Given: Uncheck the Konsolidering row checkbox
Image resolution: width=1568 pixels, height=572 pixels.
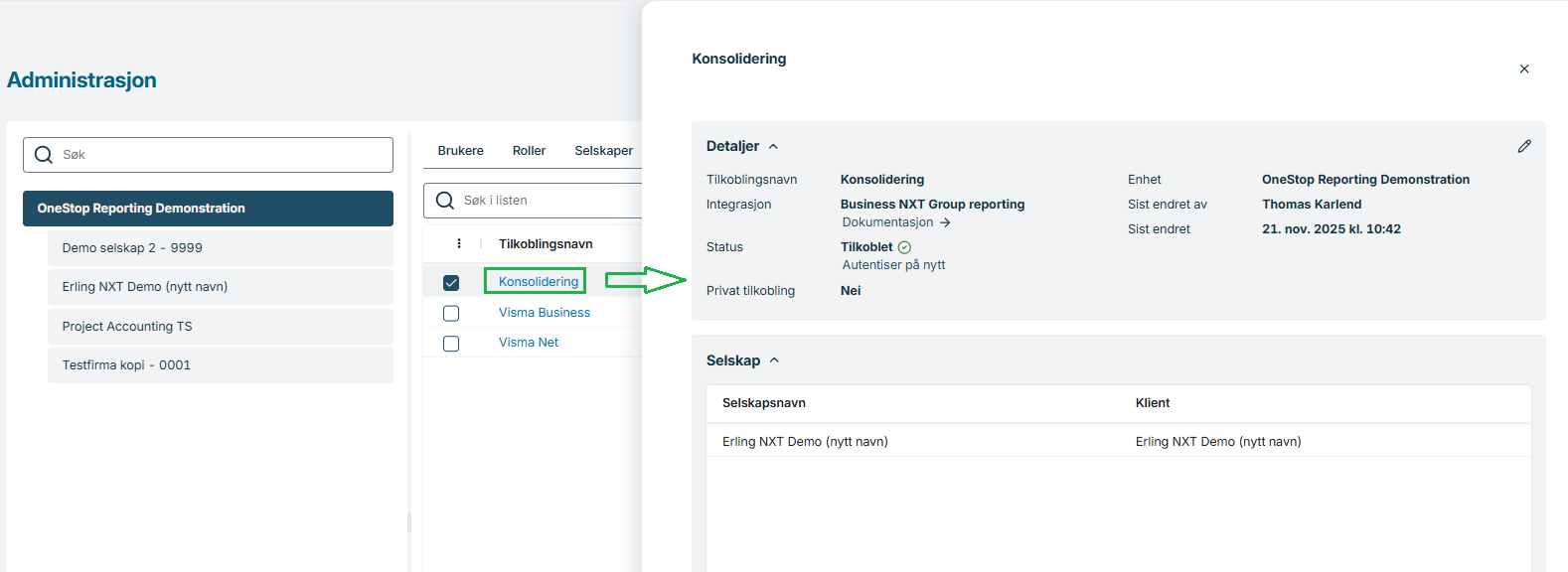Looking at the screenshot, I should pos(451,283).
